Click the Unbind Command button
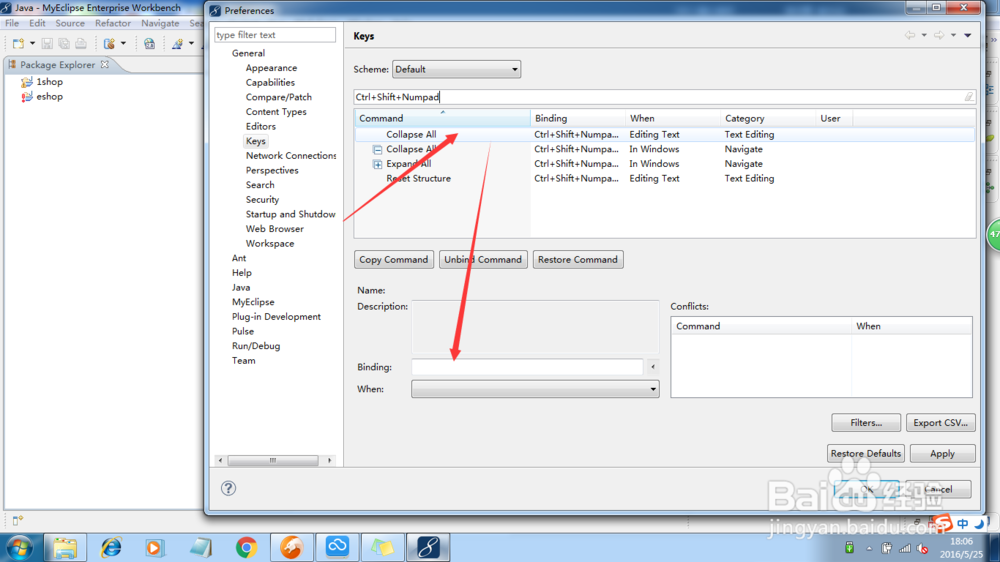The height and width of the screenshot is (562, 1000). 483,260
